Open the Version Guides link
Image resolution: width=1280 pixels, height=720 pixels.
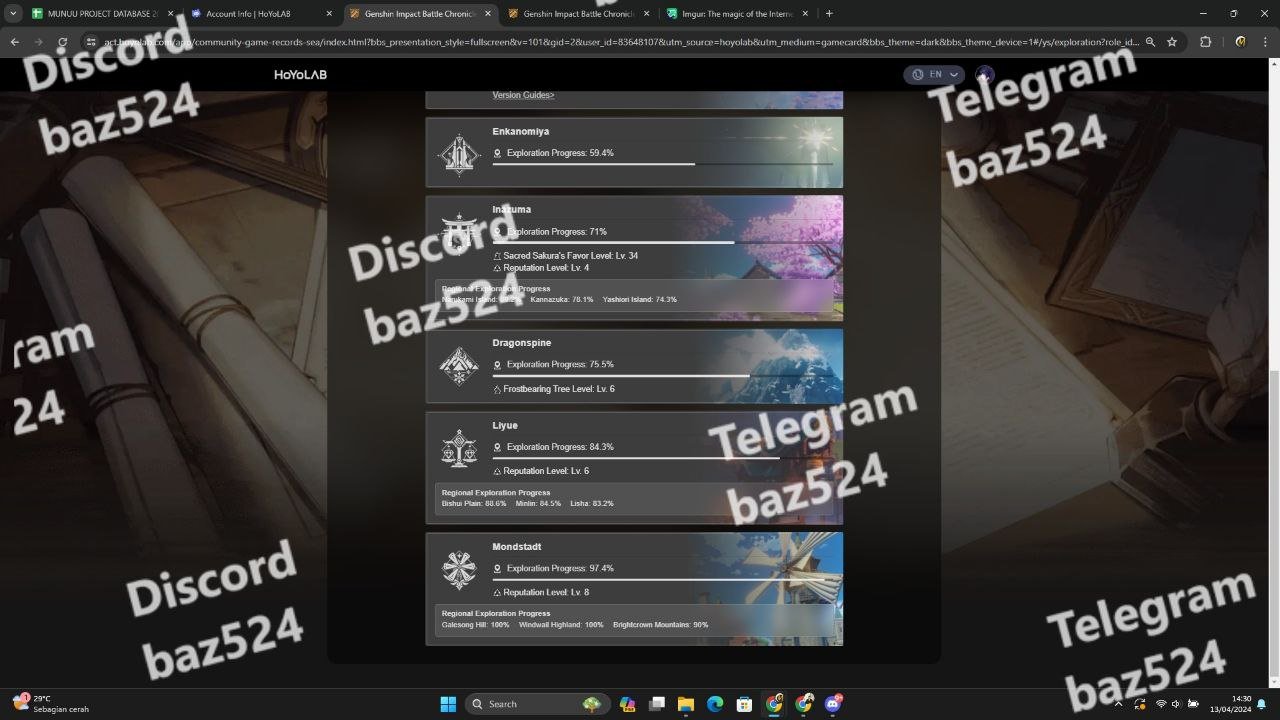pyautogui.click(x=523, y=95)
